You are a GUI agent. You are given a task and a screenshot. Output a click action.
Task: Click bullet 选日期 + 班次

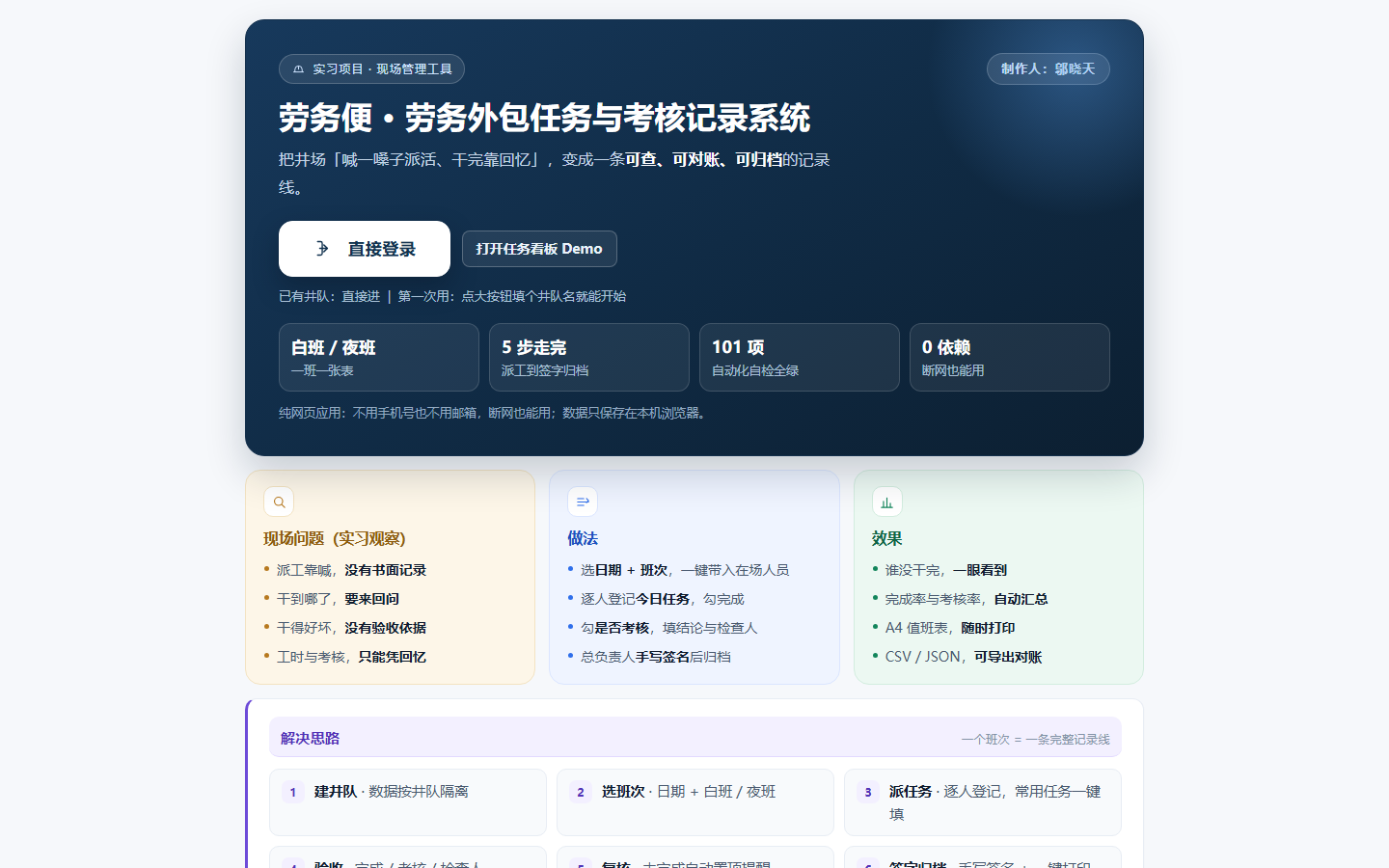[685, 570]
